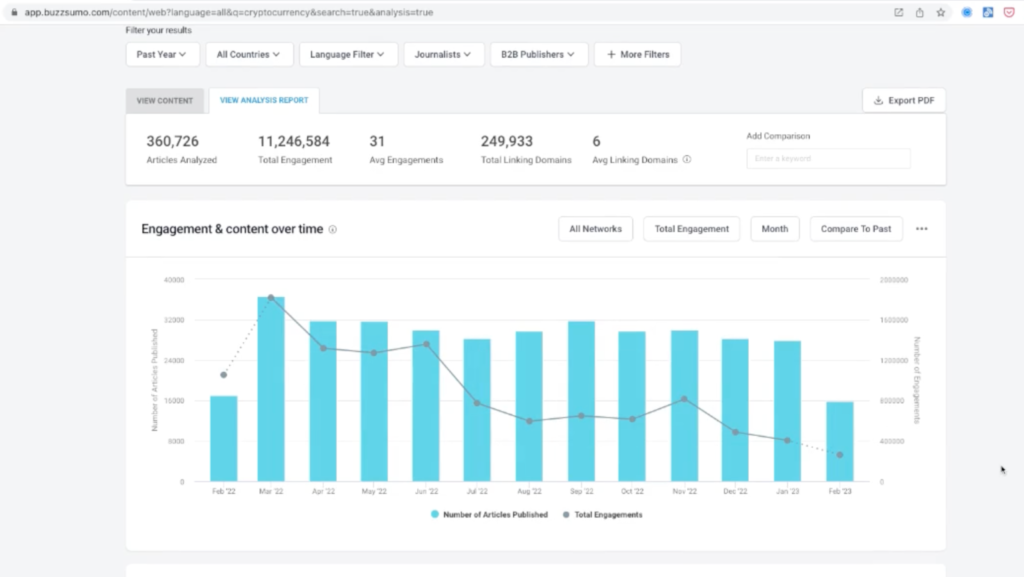Click the 11,246,584 Total Engagement value

(294, 142)
